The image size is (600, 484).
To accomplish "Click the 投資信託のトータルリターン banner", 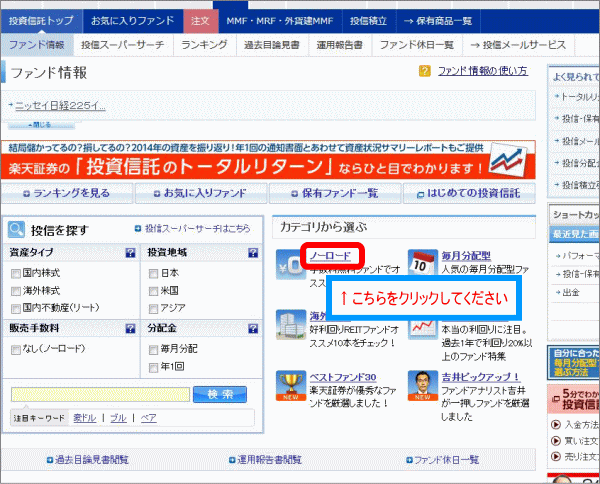I will [268, 160].
